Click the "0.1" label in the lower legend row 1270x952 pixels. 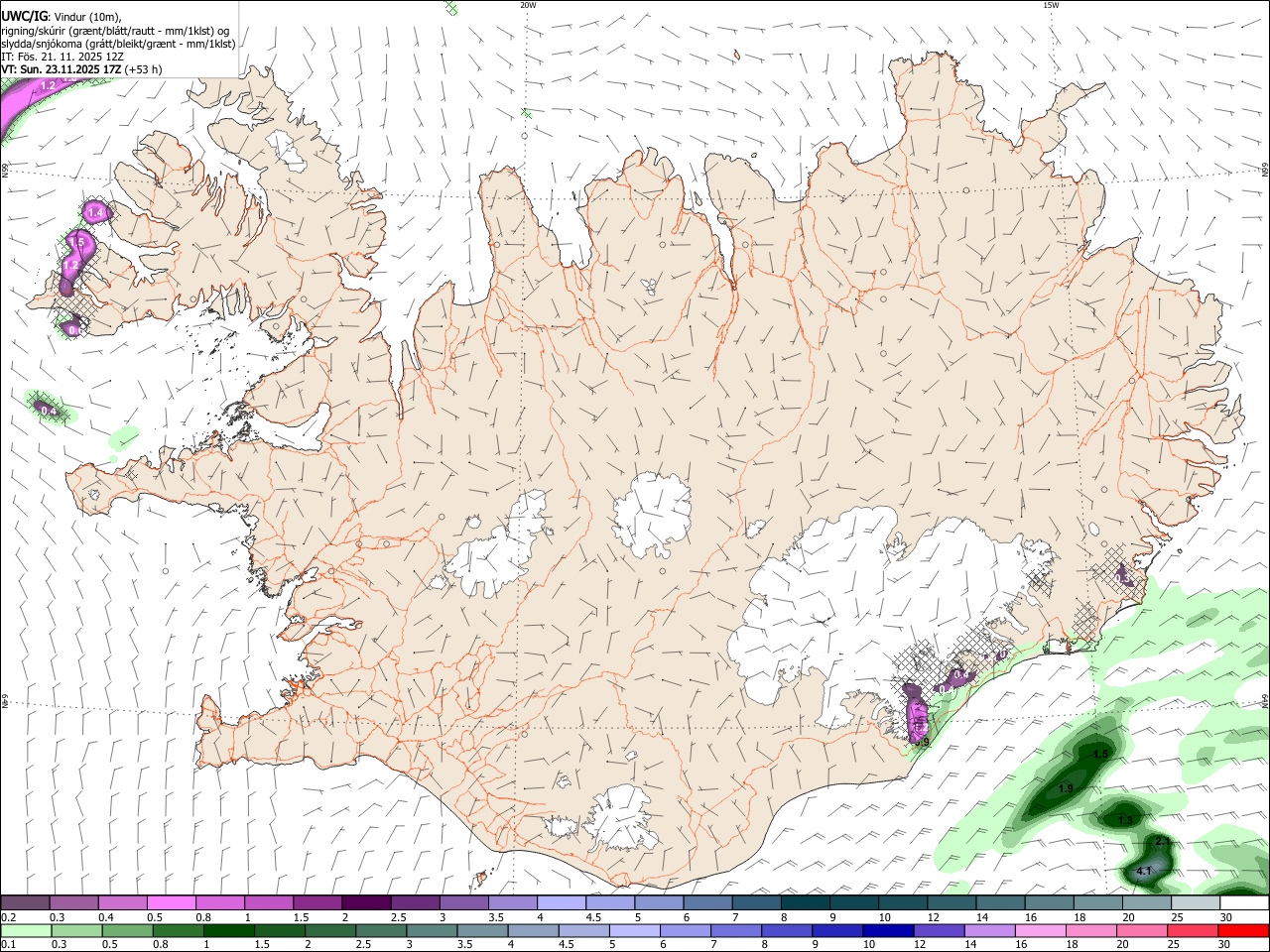[x=8, y=945]
